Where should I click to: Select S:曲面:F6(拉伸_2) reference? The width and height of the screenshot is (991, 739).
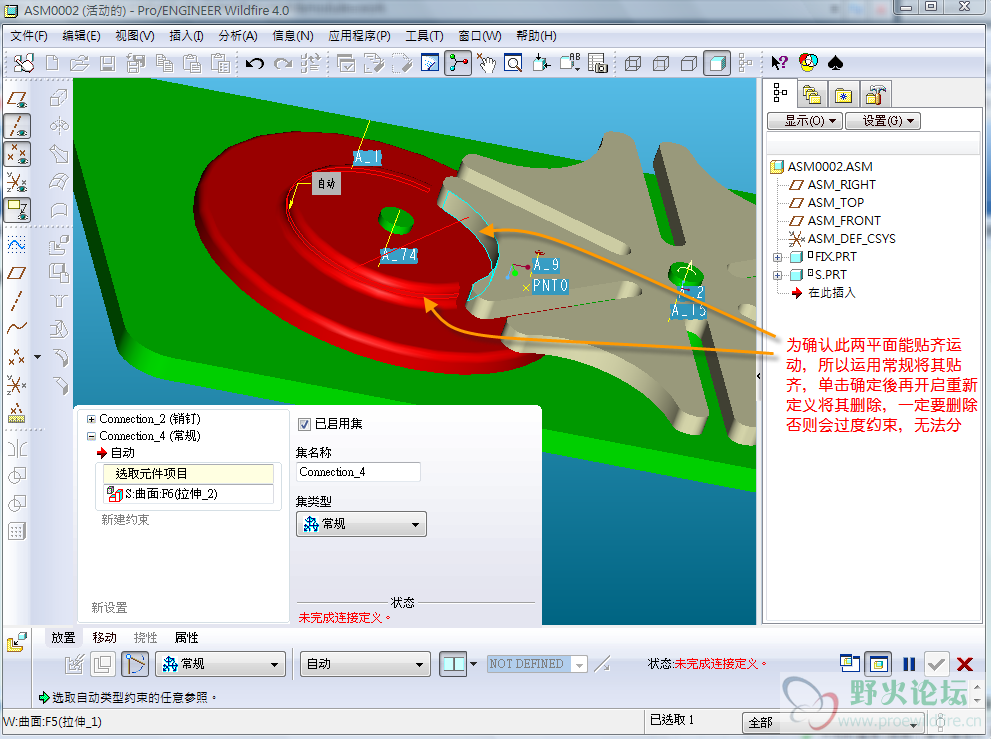[186, 494]
